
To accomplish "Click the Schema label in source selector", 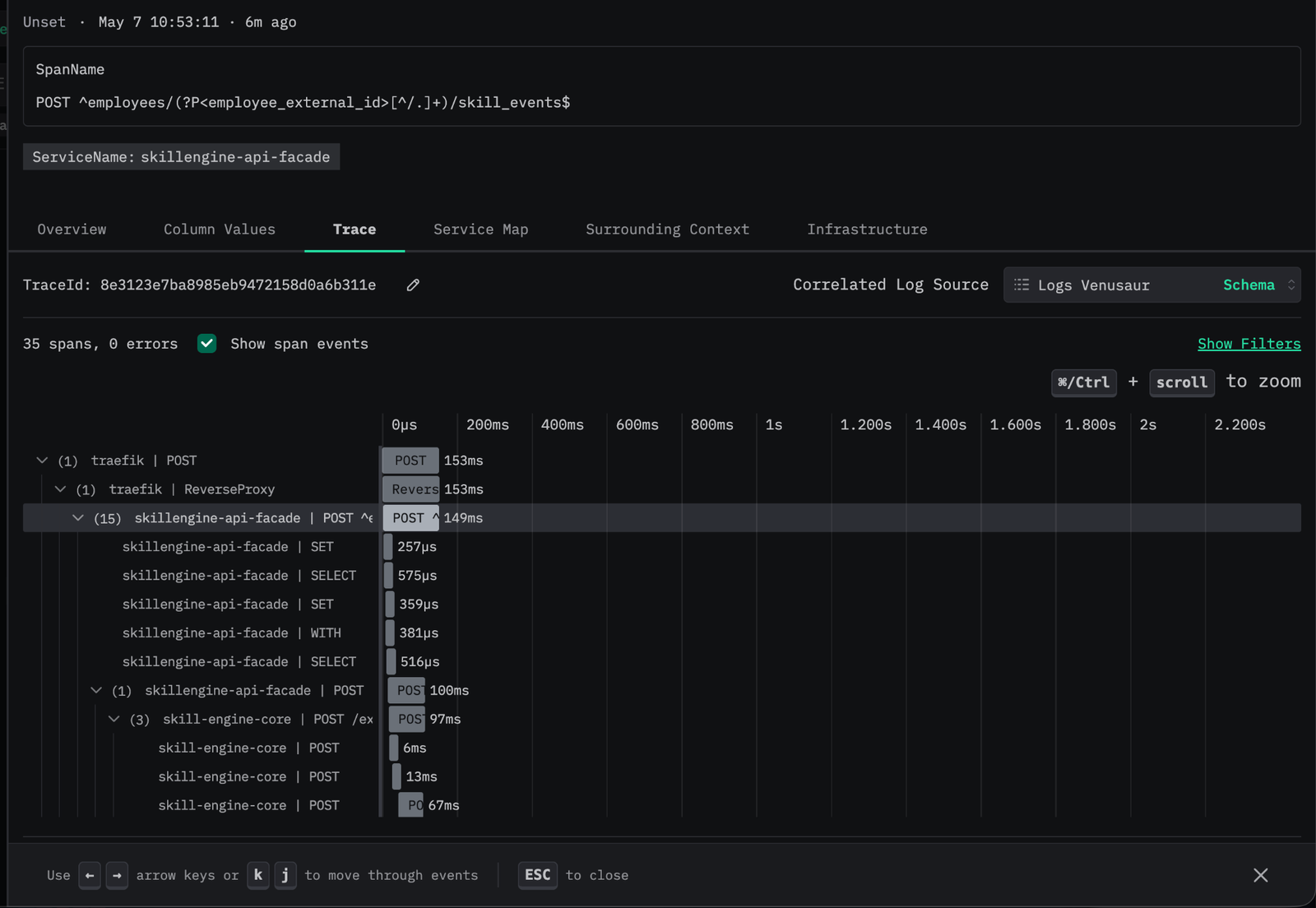I will pyautogui.click(x=1249, y=285).
